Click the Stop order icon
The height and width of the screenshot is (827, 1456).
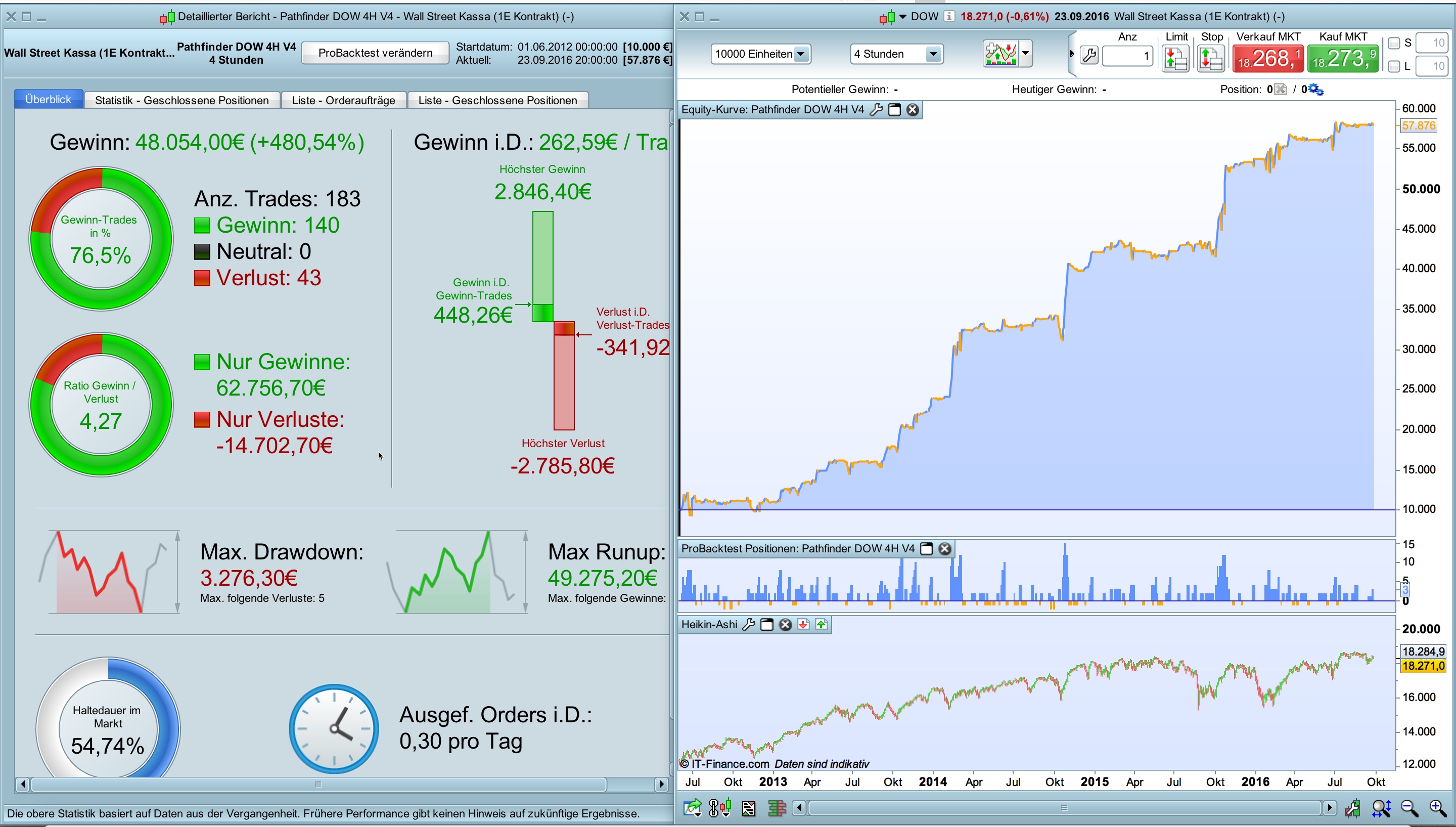(1210, 58)
